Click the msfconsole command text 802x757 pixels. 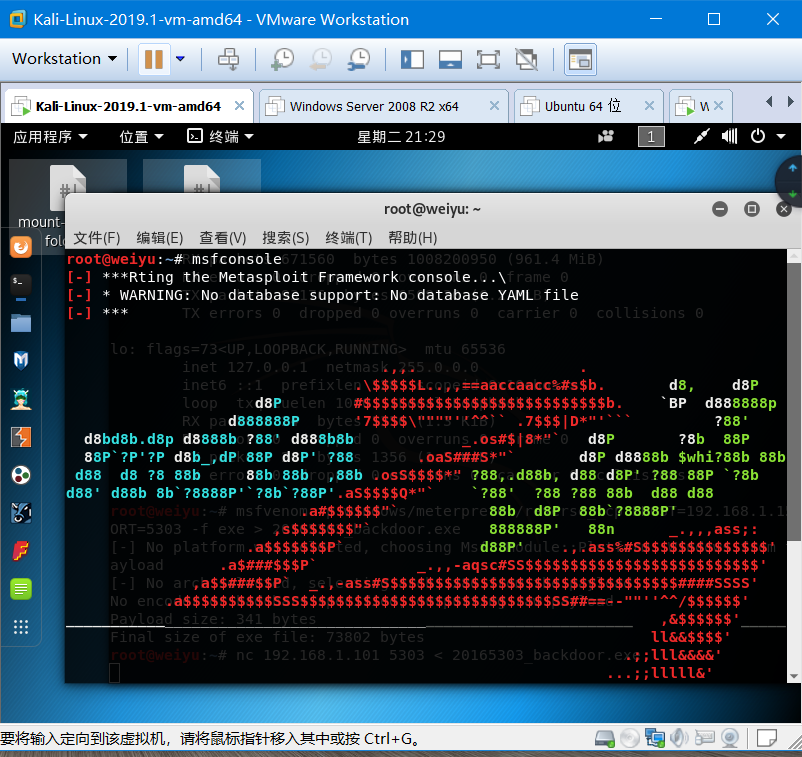(x=236, y=259)
